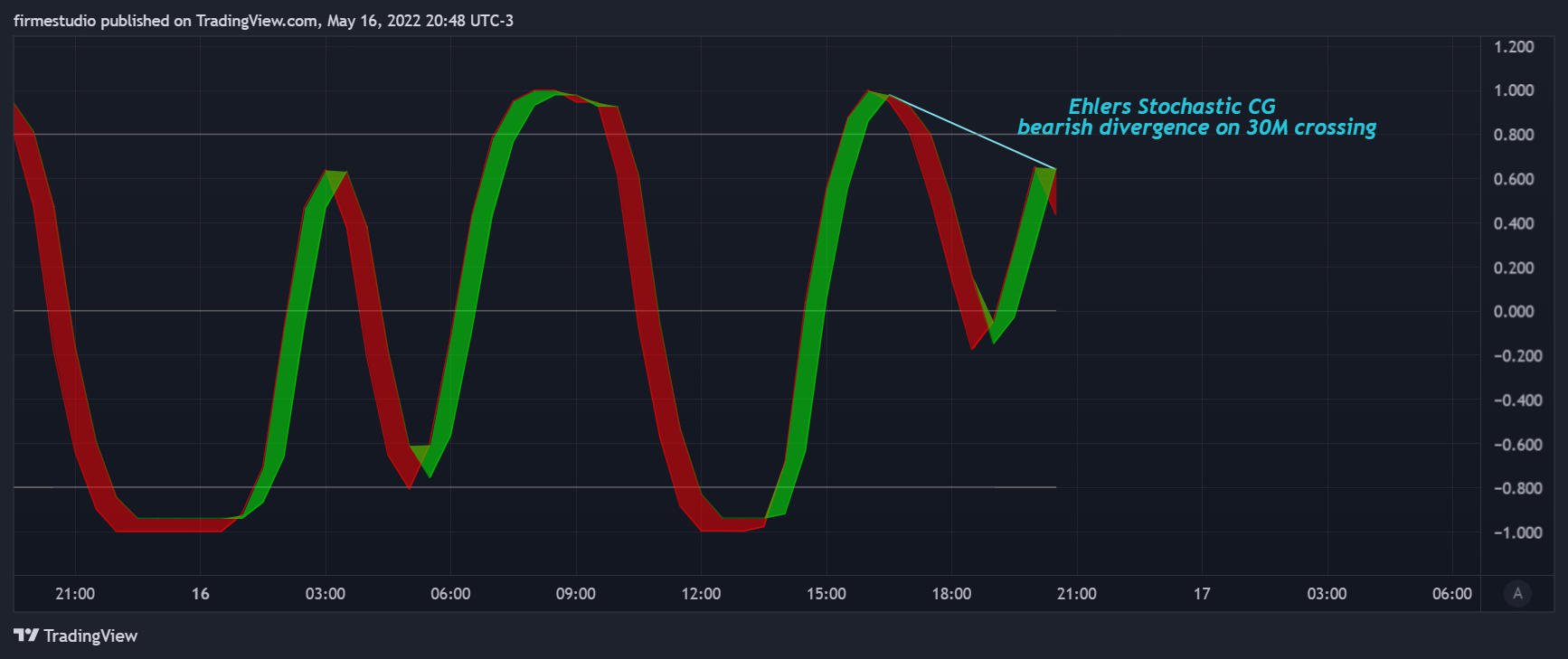The height and width of the screenshot is (659, 1568).
Task: Click the 12:00 time axis label
Action: coord(701,594)
